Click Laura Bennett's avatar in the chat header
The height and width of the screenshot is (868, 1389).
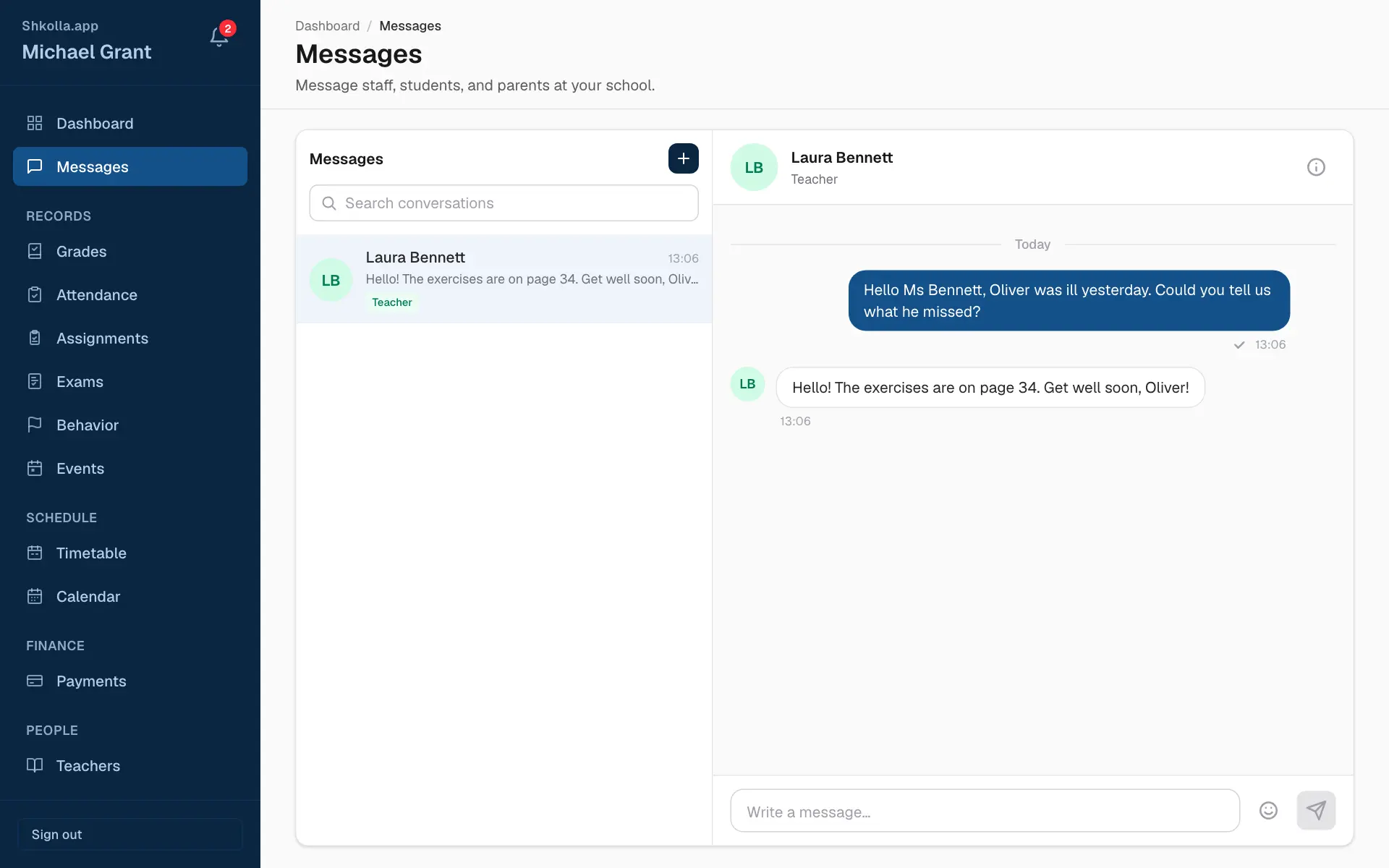754,167
